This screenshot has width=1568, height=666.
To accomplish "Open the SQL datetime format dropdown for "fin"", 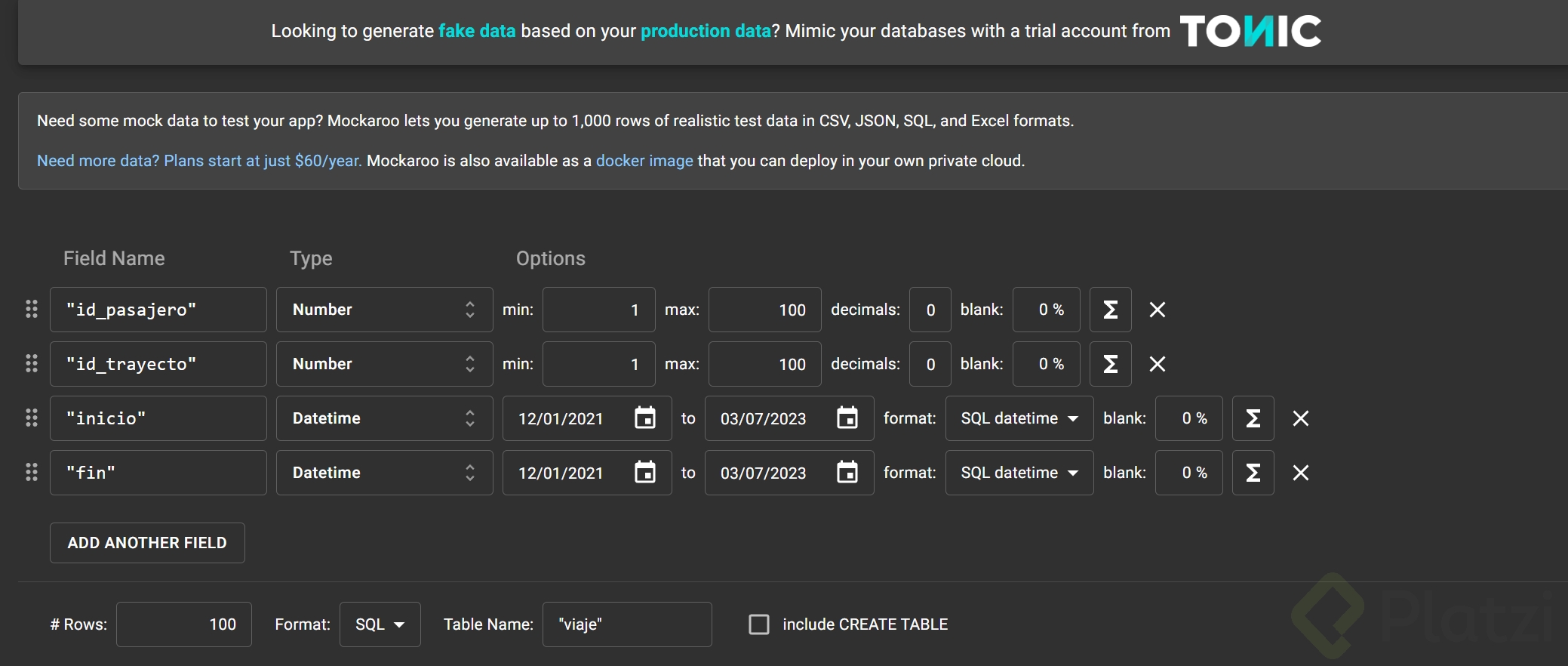I will click(x=1019, y=473).
